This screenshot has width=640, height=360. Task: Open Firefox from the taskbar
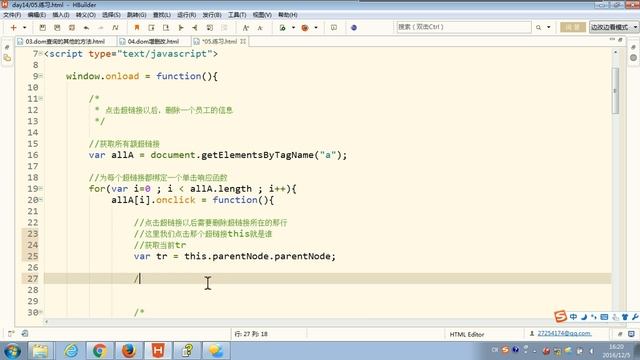click(129, 351)
